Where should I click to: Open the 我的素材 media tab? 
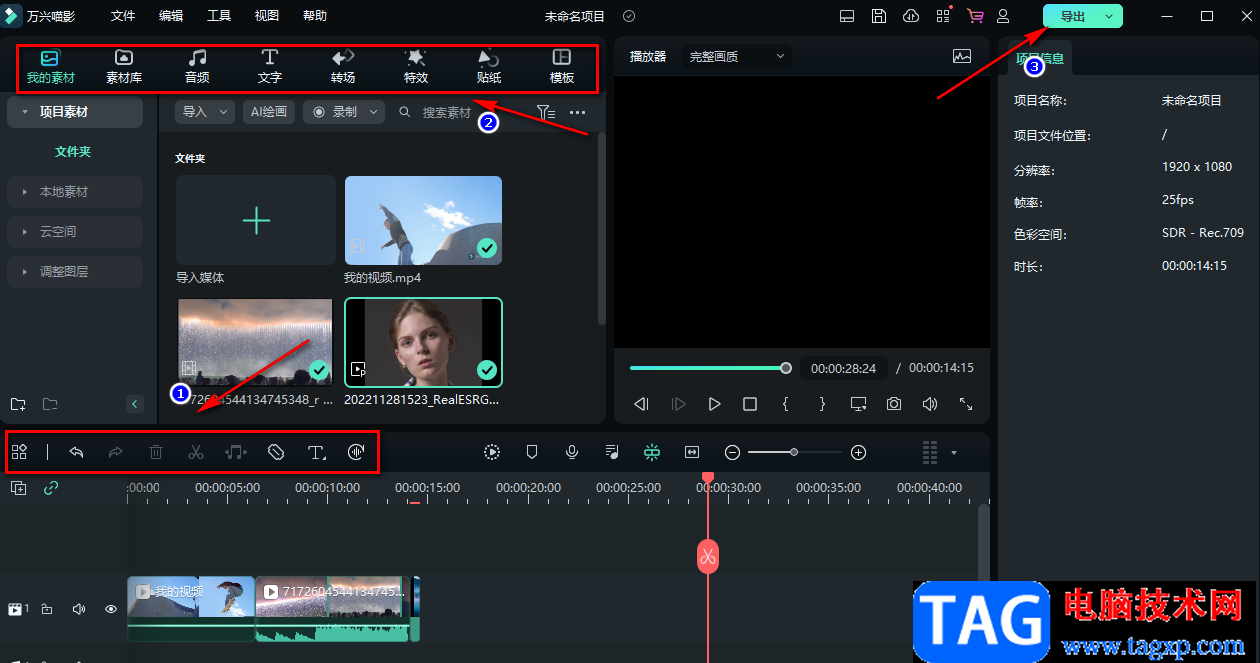tap(50, 66)
